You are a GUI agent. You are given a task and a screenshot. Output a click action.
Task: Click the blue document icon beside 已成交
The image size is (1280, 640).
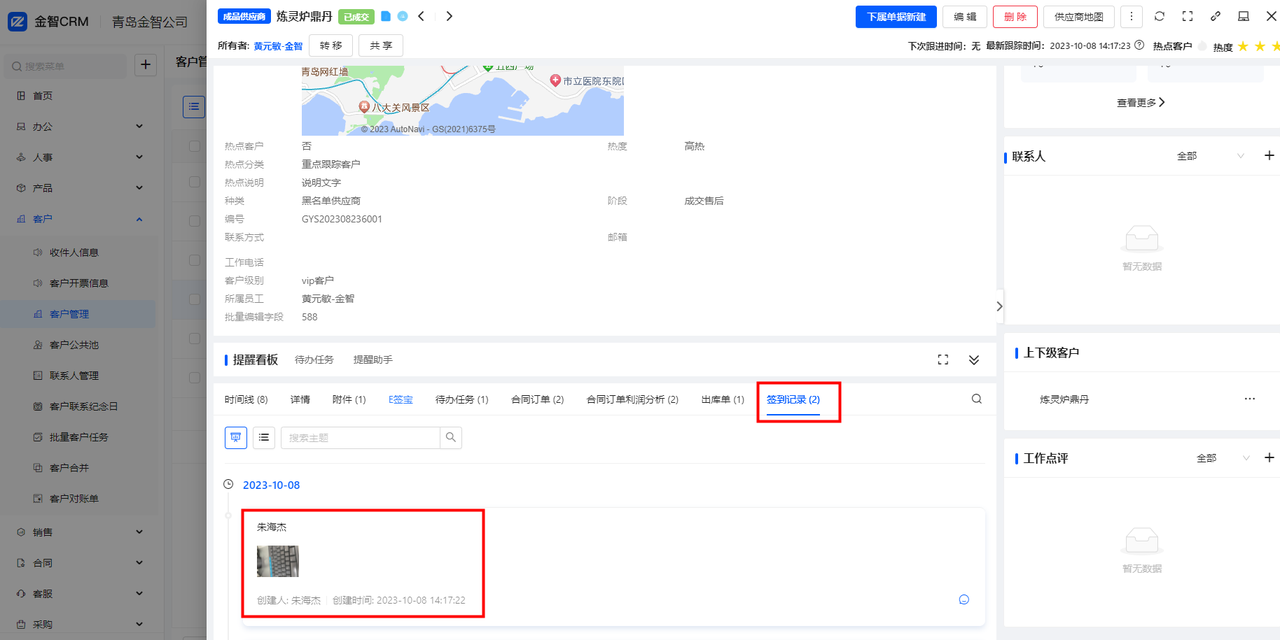pos(386,16)
